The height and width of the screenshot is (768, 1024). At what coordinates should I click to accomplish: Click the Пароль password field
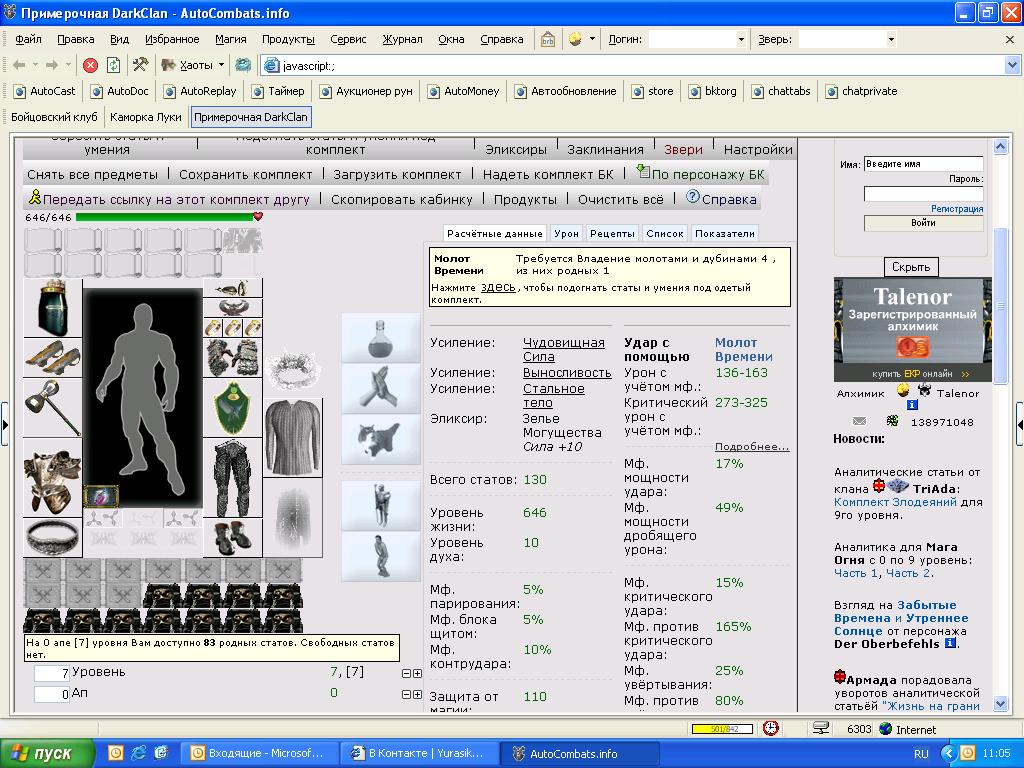[923, 194]
